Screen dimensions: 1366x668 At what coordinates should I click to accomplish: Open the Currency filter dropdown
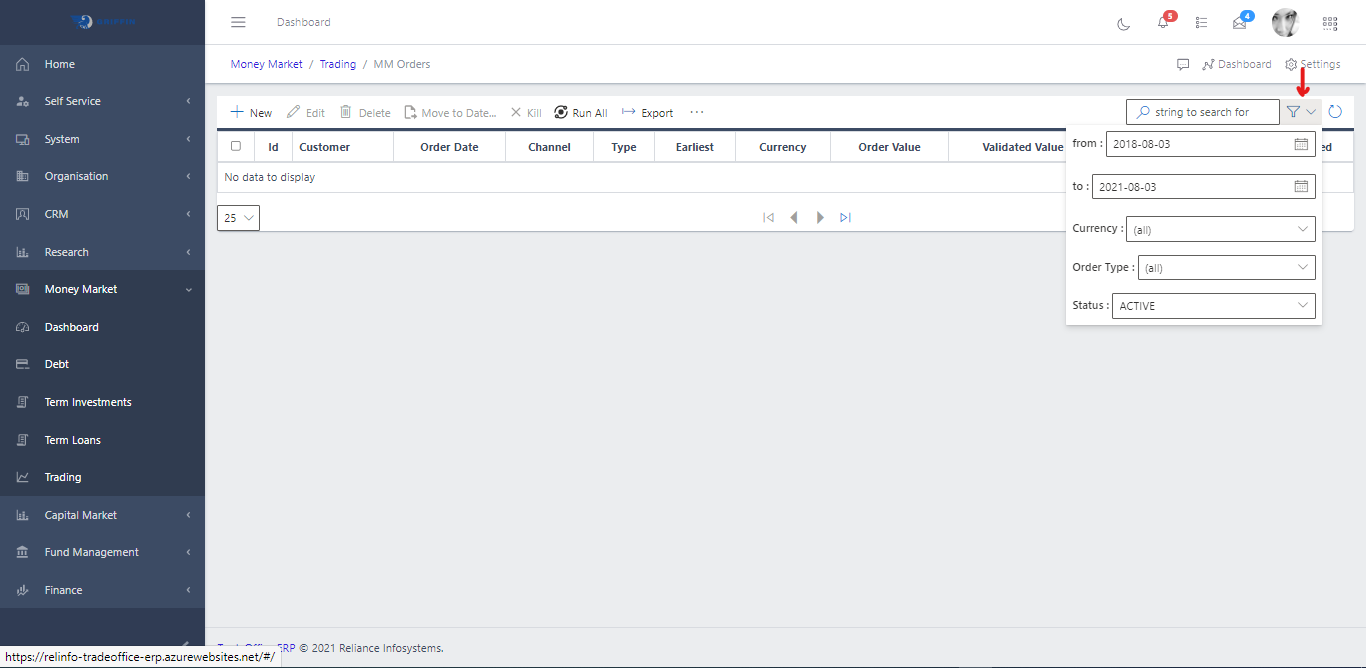coord(1220,230)
